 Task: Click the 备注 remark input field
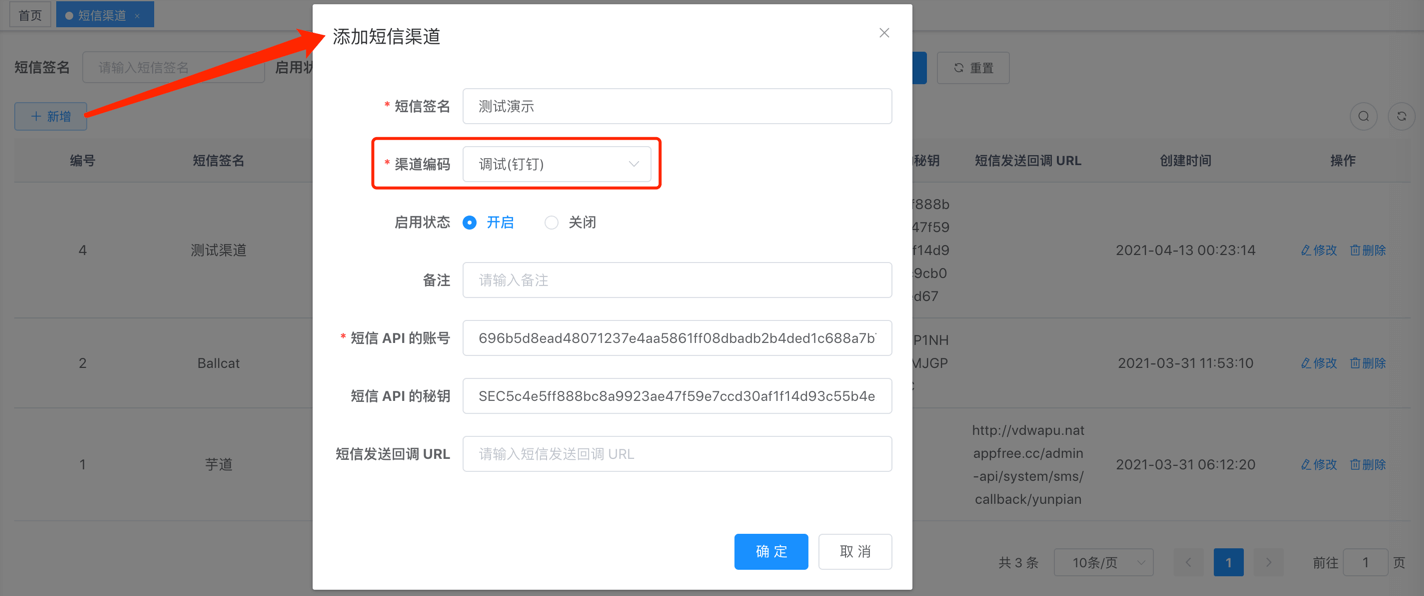pyautogui.click(x=677, y=280)
